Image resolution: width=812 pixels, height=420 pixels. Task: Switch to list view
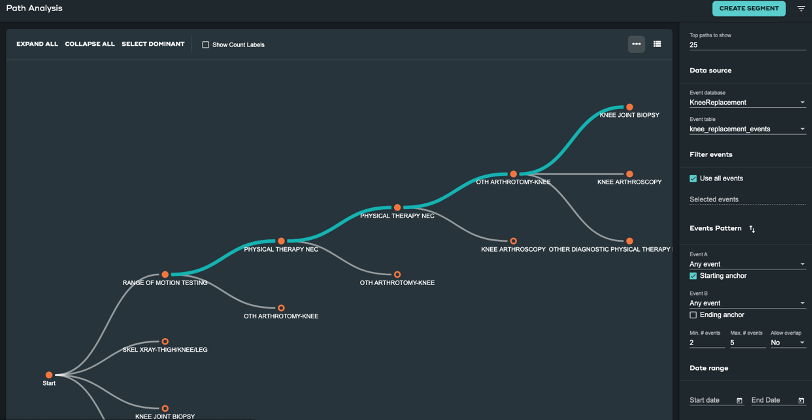[x=657, y=44]
